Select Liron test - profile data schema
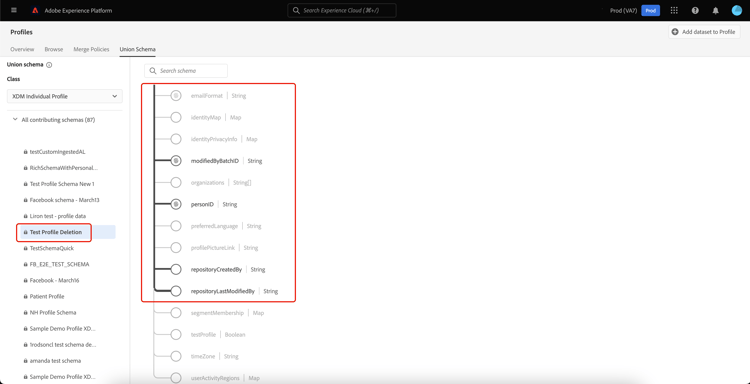This screenshot has height=384, width=750. 58,216
